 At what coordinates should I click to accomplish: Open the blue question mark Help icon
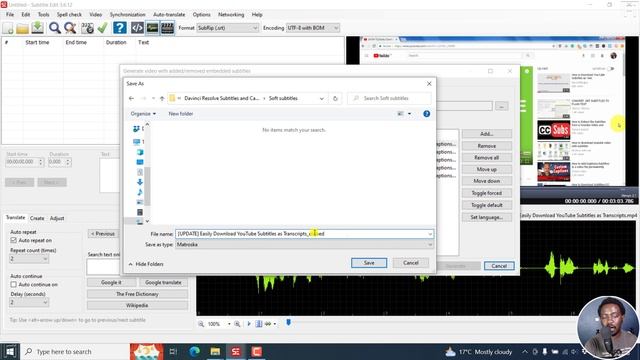point(120,28)
